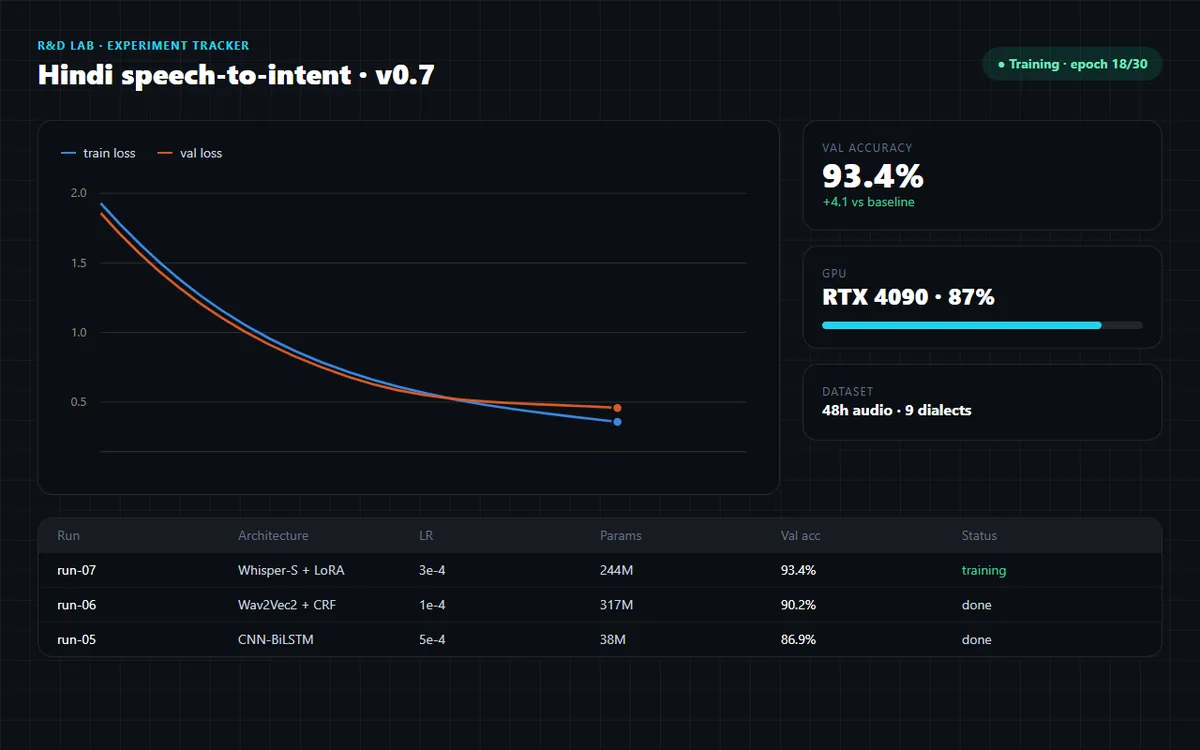The width and height of the screenshot is (1200, 750).
Task: Click the Whisper-S + LoRA architecture cell
Action: click(x=291, y=571)
